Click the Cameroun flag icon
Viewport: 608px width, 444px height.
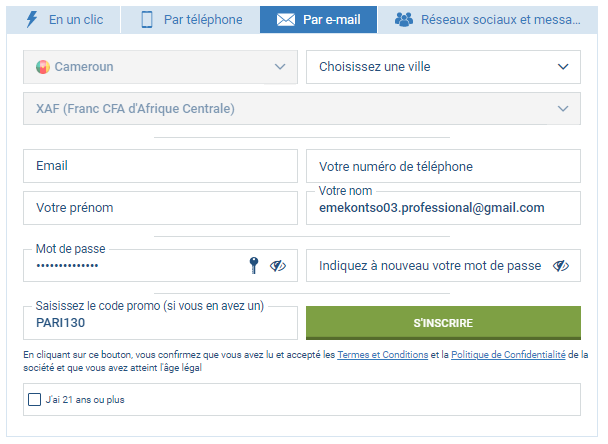pos(43,67)
